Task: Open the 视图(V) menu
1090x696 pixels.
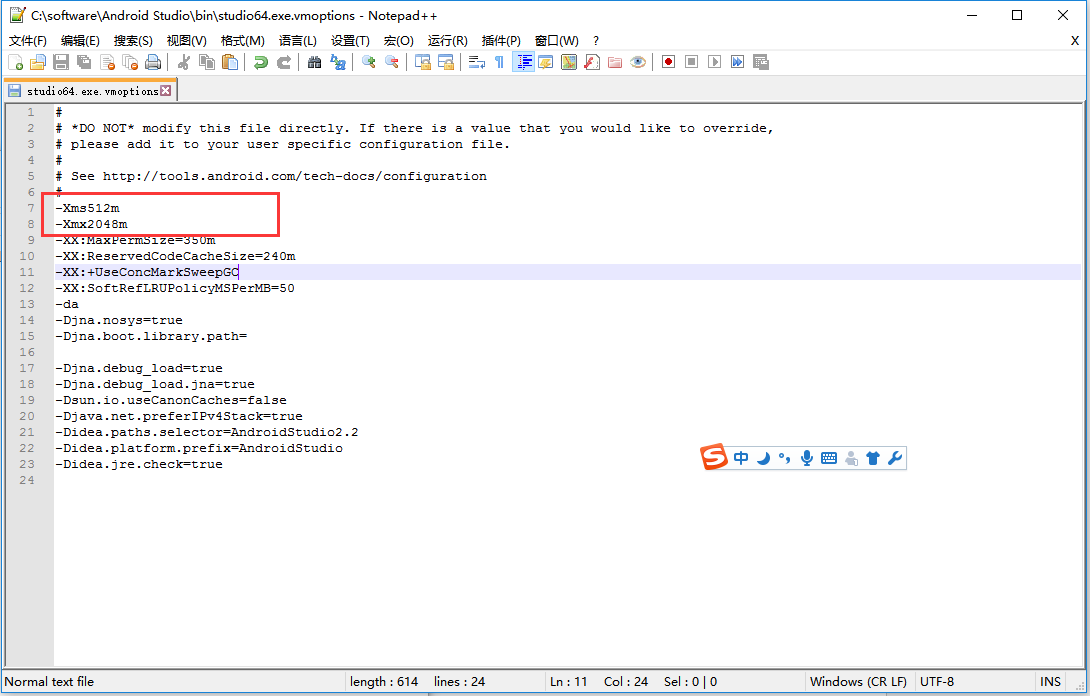Action: click(x=186, y=41)
